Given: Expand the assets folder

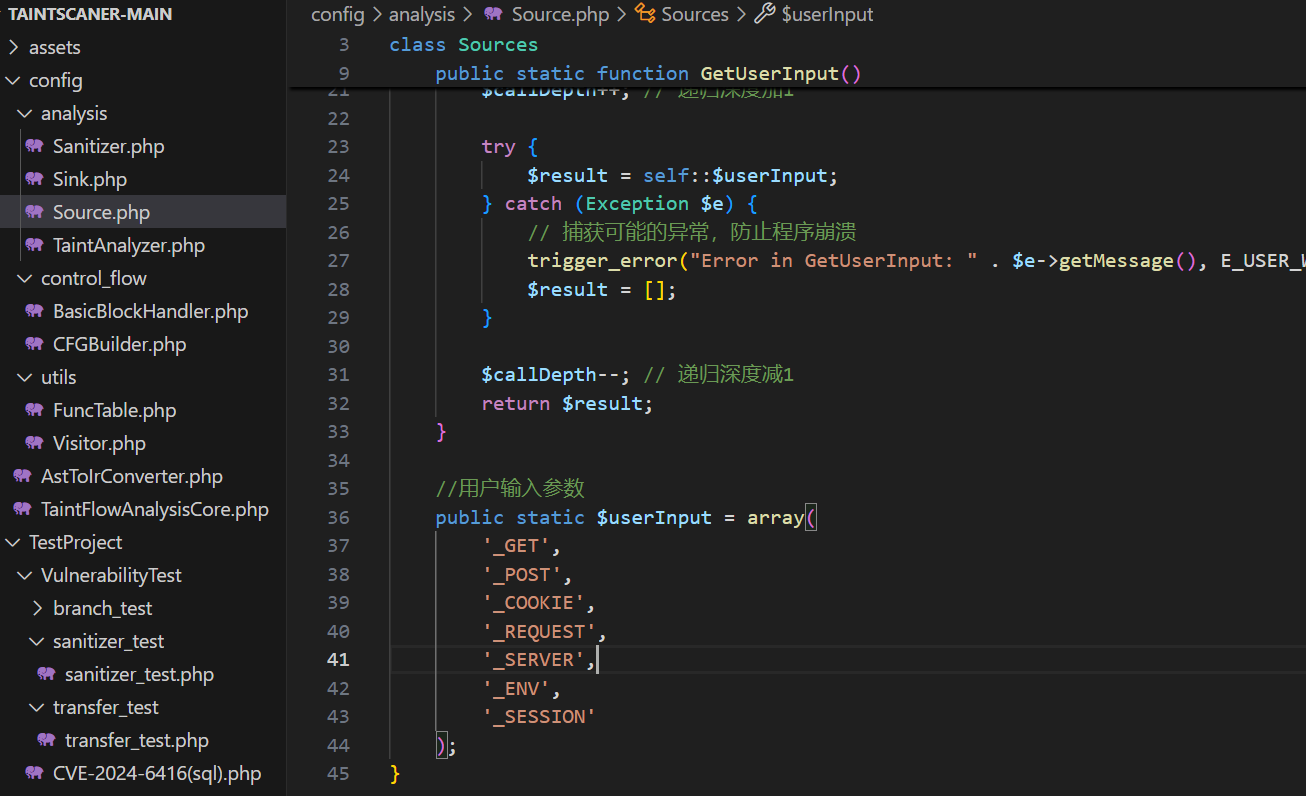Looking at the screenshot, I should (14, 47).
